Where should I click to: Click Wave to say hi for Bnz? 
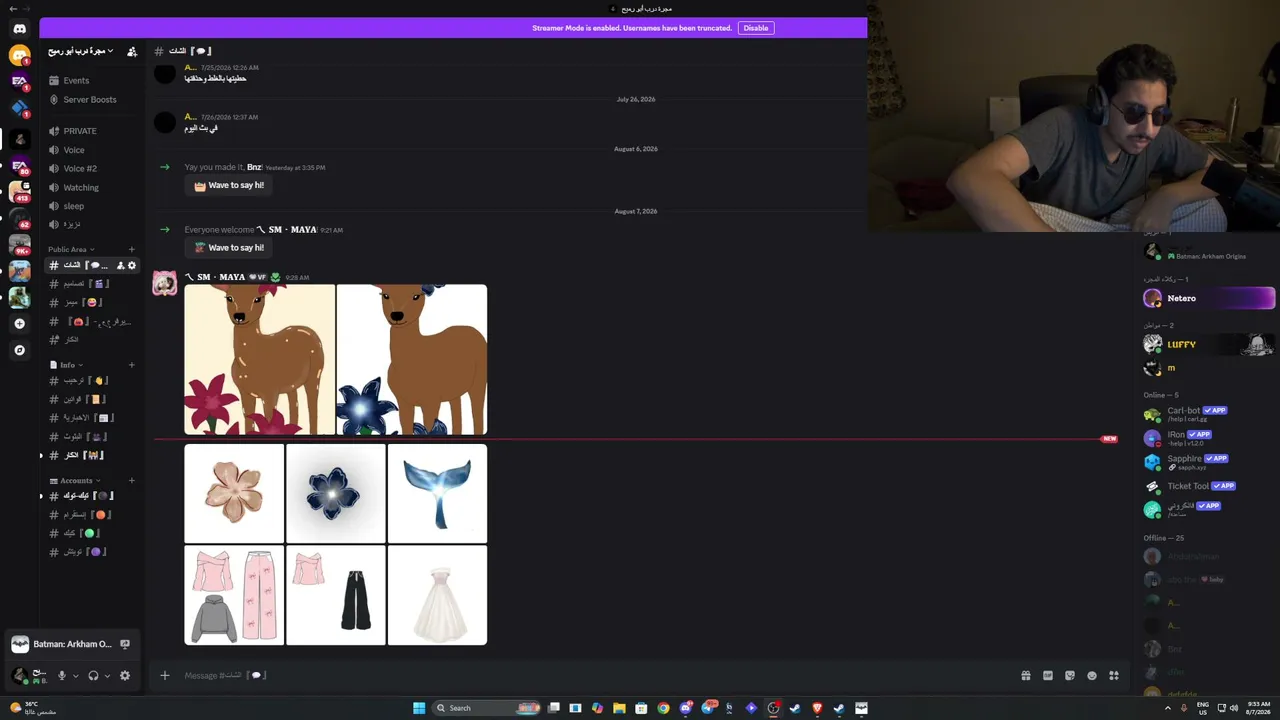230,186
